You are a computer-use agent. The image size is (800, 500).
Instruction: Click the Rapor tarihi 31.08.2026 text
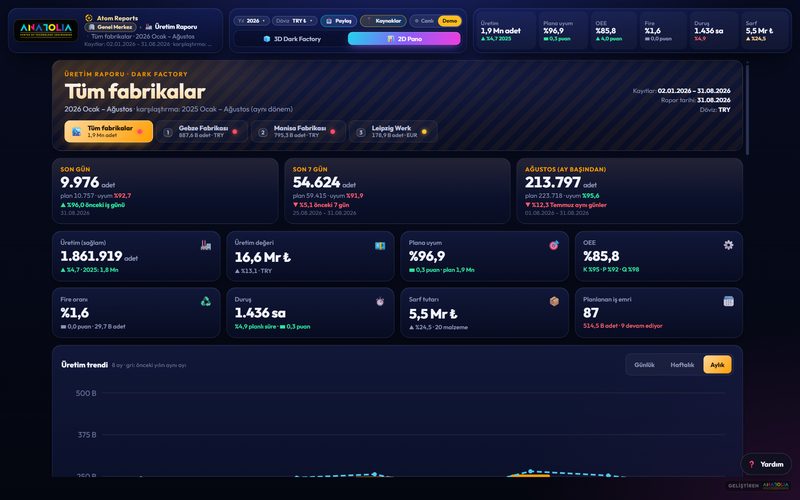click(x=695, y=100)
